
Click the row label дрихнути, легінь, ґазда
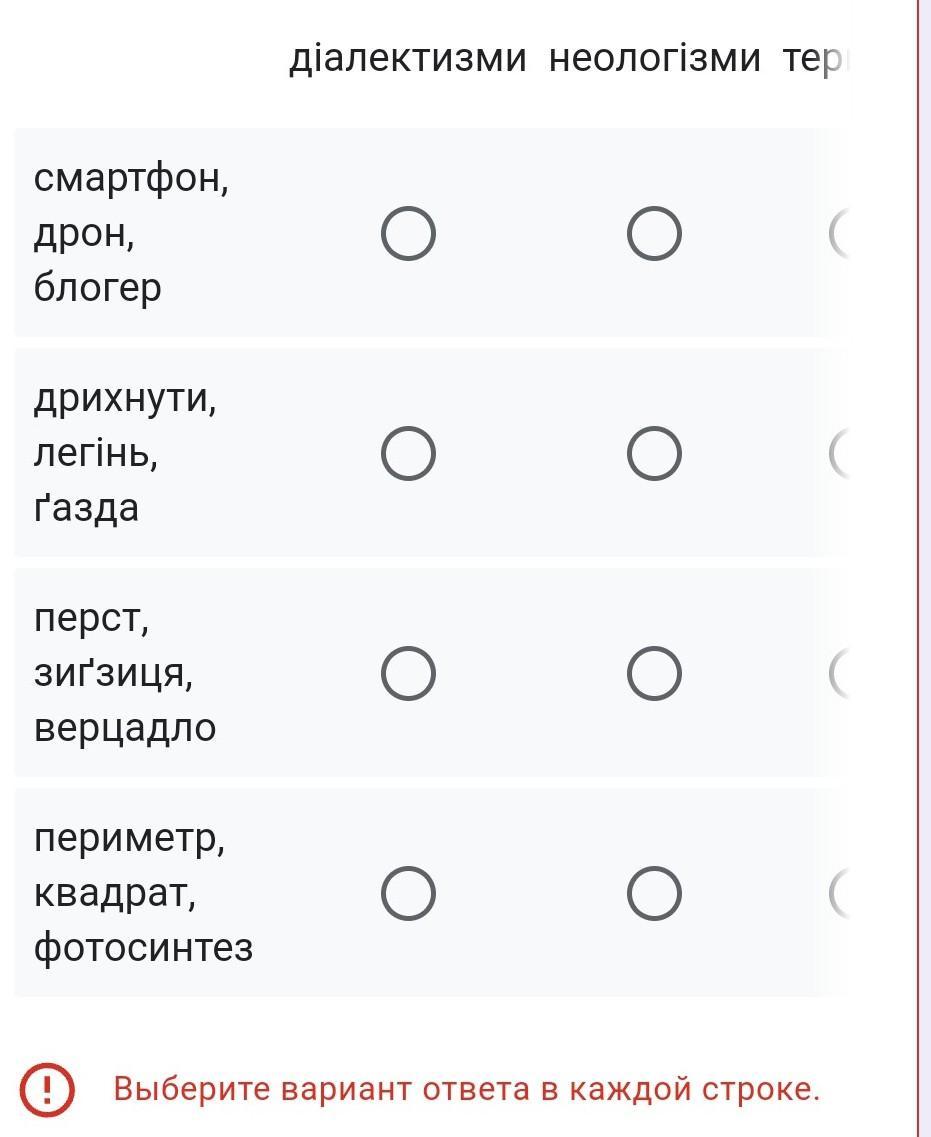click(x=125, y=454)
